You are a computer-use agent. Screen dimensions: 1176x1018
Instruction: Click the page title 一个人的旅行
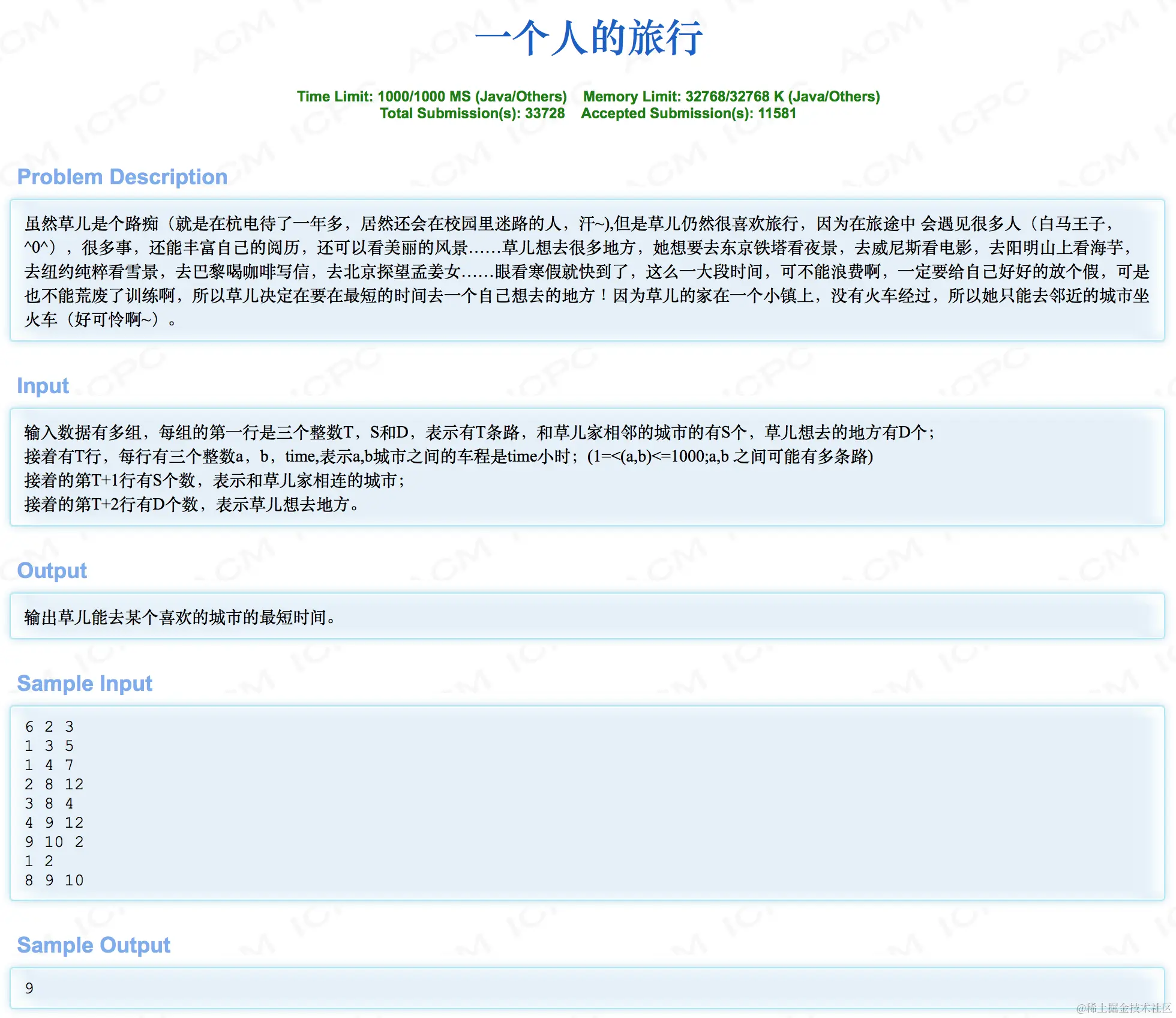click(x=588, y=38)
